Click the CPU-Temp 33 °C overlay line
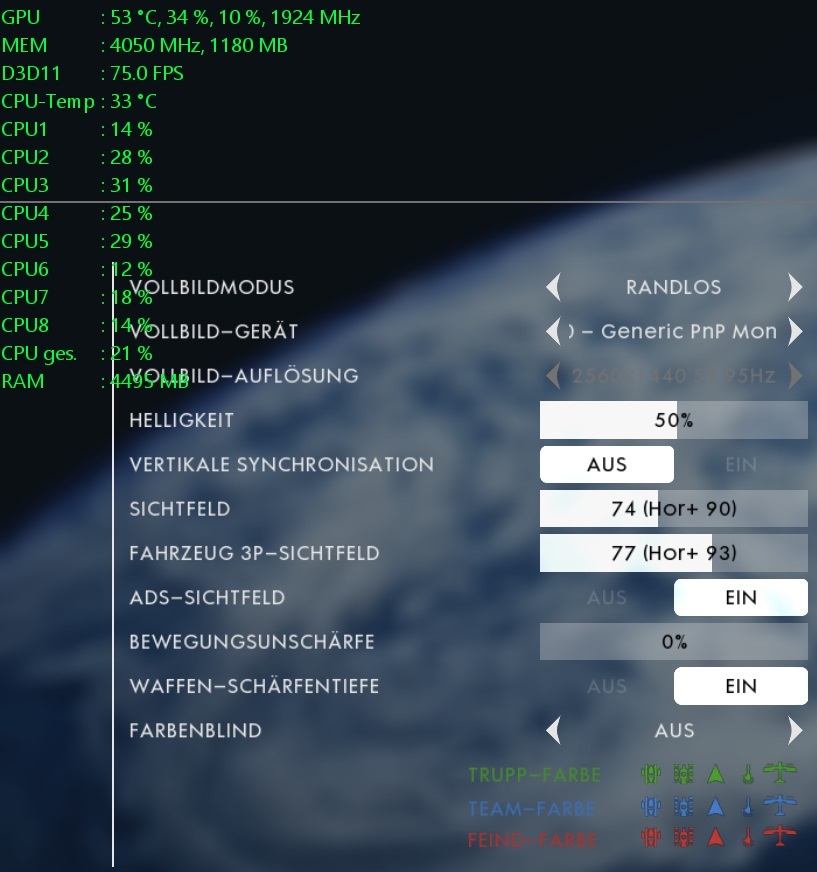817x872 pixels. 79,101
